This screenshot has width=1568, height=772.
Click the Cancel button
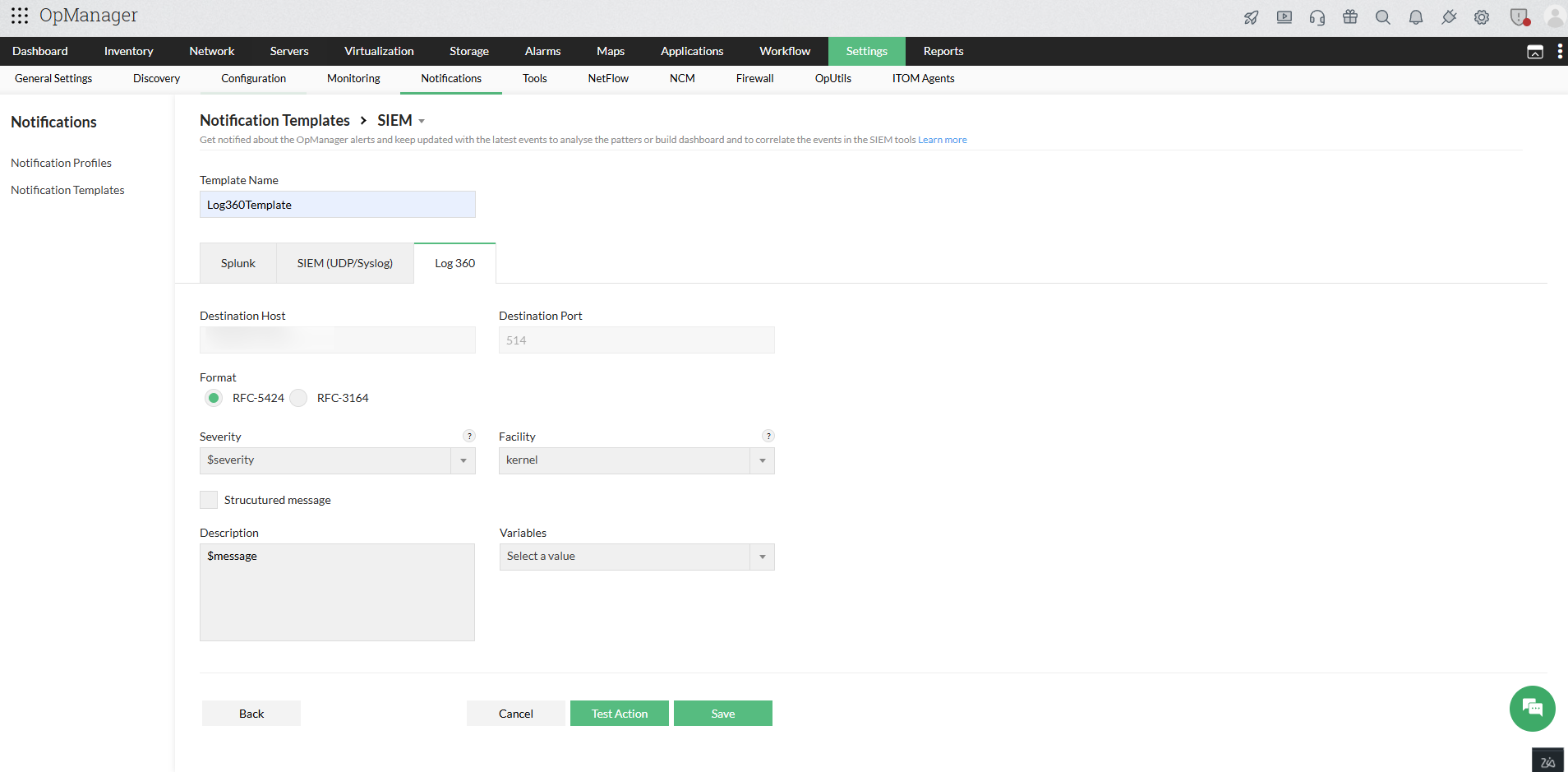(516, 714)
